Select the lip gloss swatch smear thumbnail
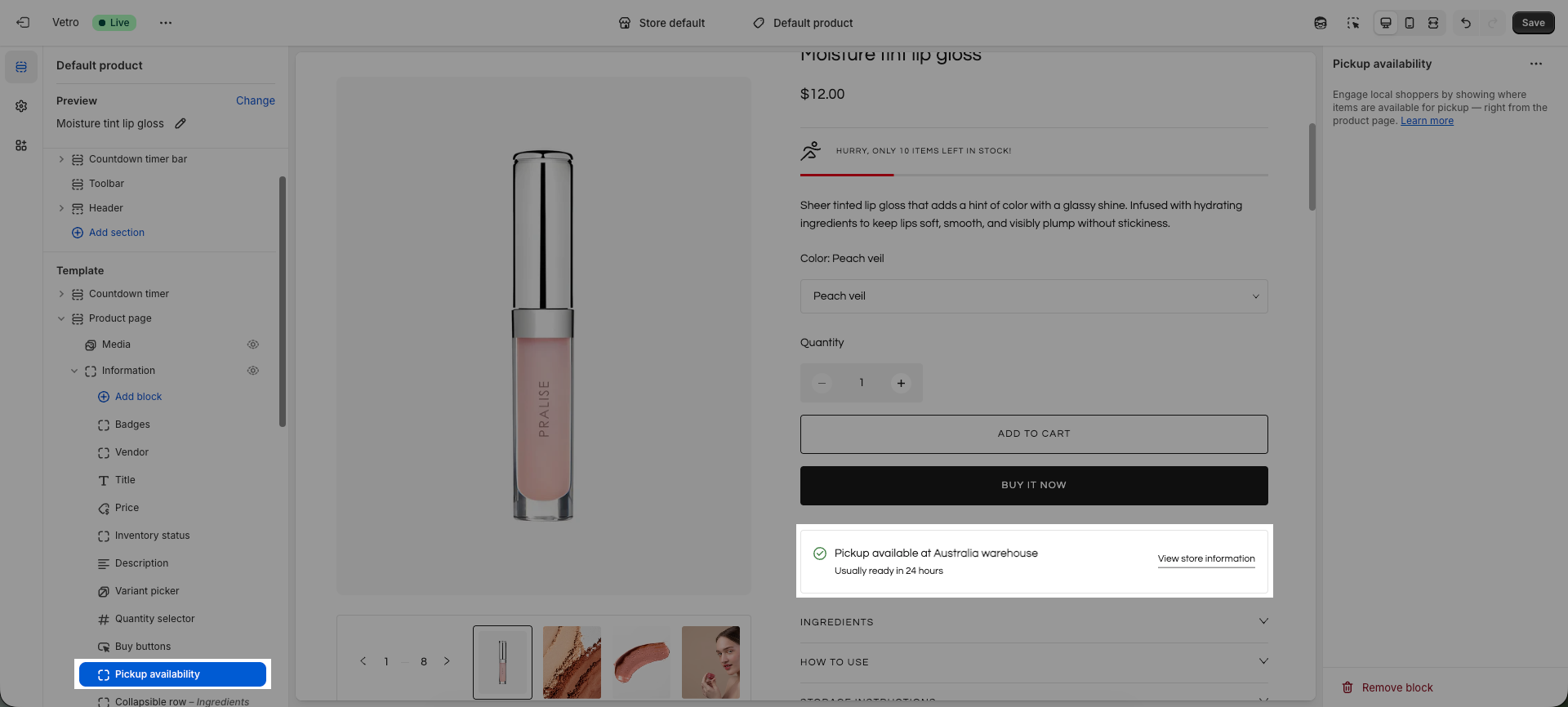The height and width of the screenshot is (707, 1568). [641, 662]
